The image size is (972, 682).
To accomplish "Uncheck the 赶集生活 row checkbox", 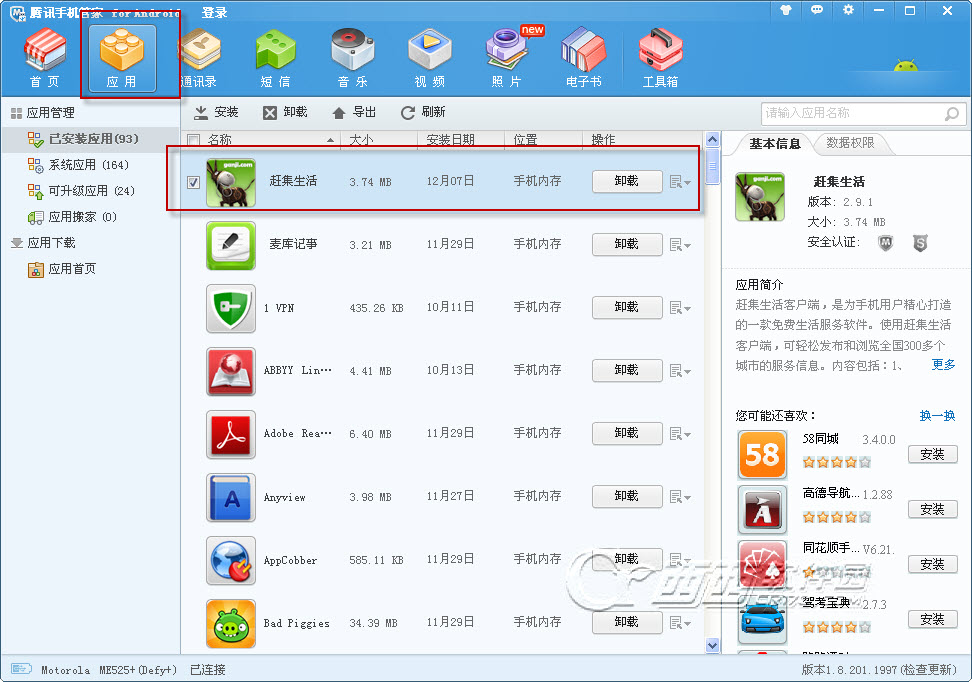I will tap(193, 182).
